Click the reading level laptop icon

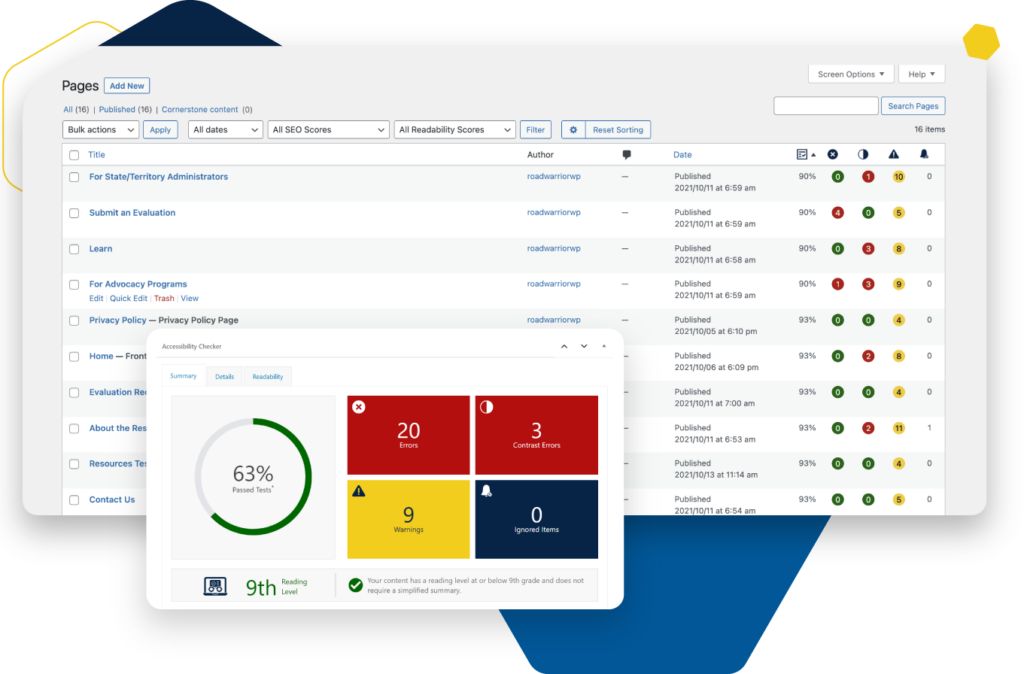click(x=216, y=585)
